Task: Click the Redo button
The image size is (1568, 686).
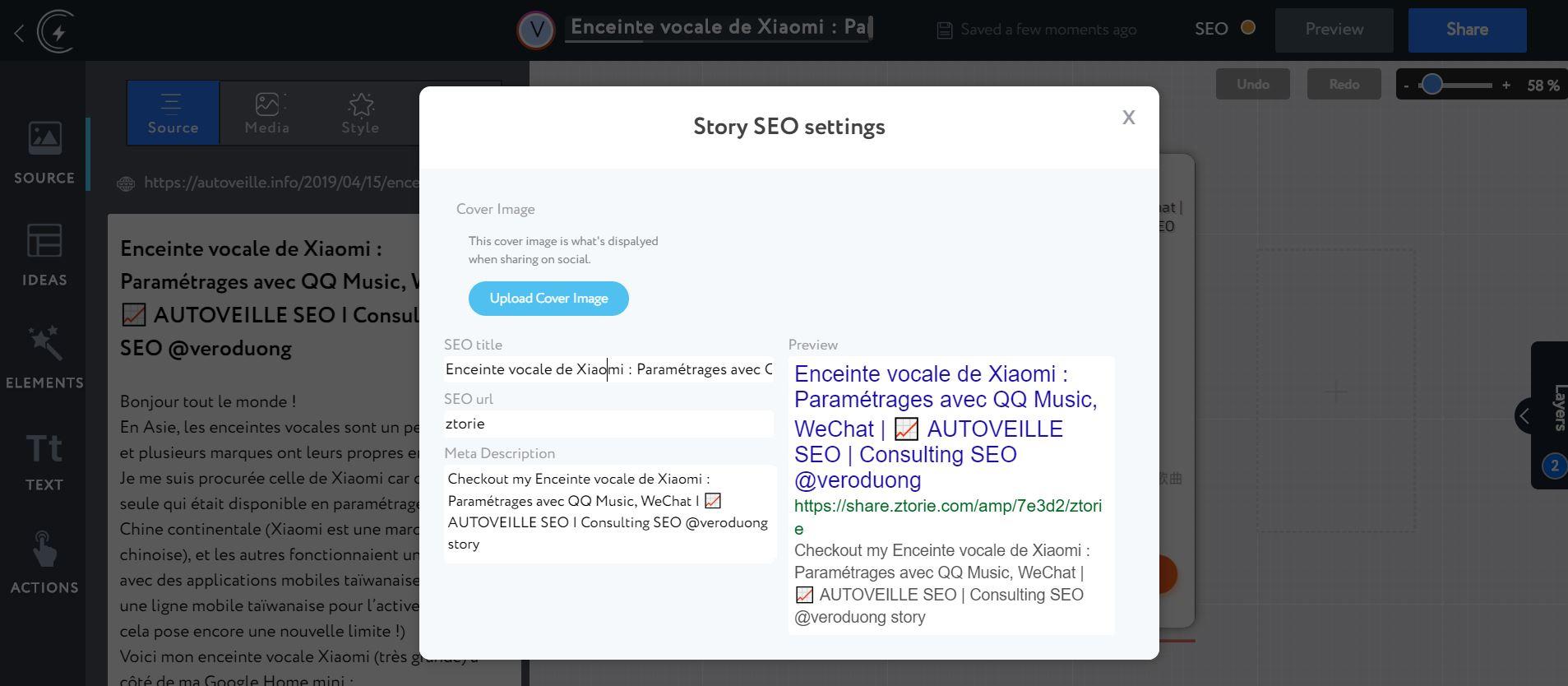Action: point(1344,85)
